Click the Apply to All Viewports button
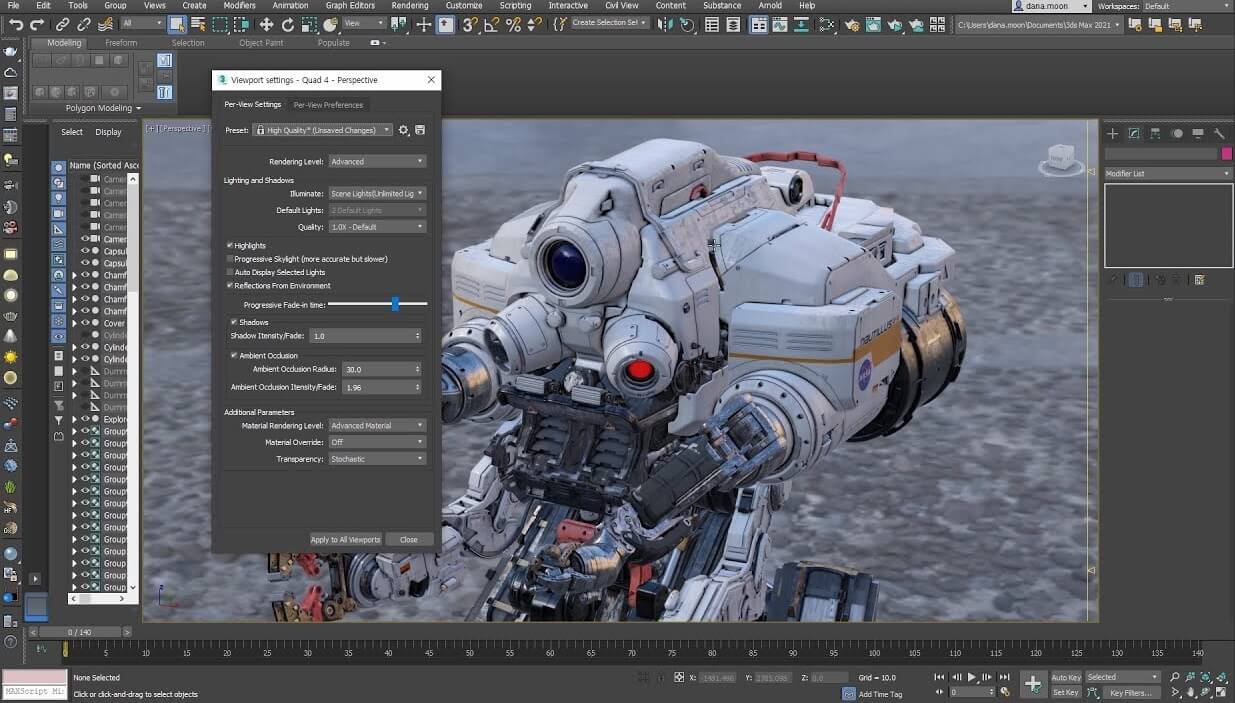This screenshot has width=1235, height=703. (x=345, y=539)
